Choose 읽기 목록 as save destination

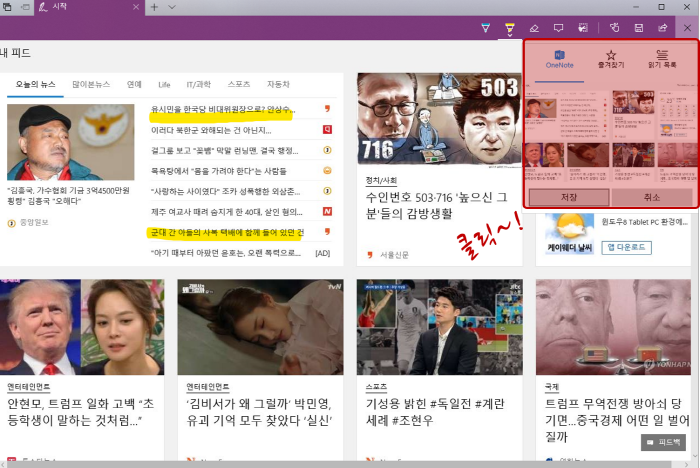(662, 59)
